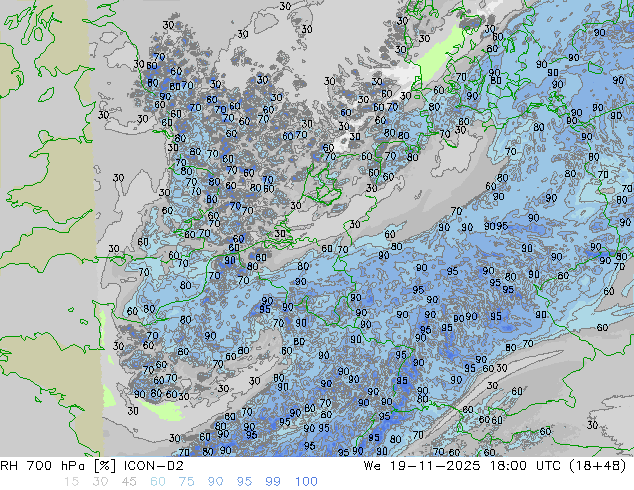
Task: Select the legend value 90 in the color scale
Action: pyautogui.click(x=215, y=482)
